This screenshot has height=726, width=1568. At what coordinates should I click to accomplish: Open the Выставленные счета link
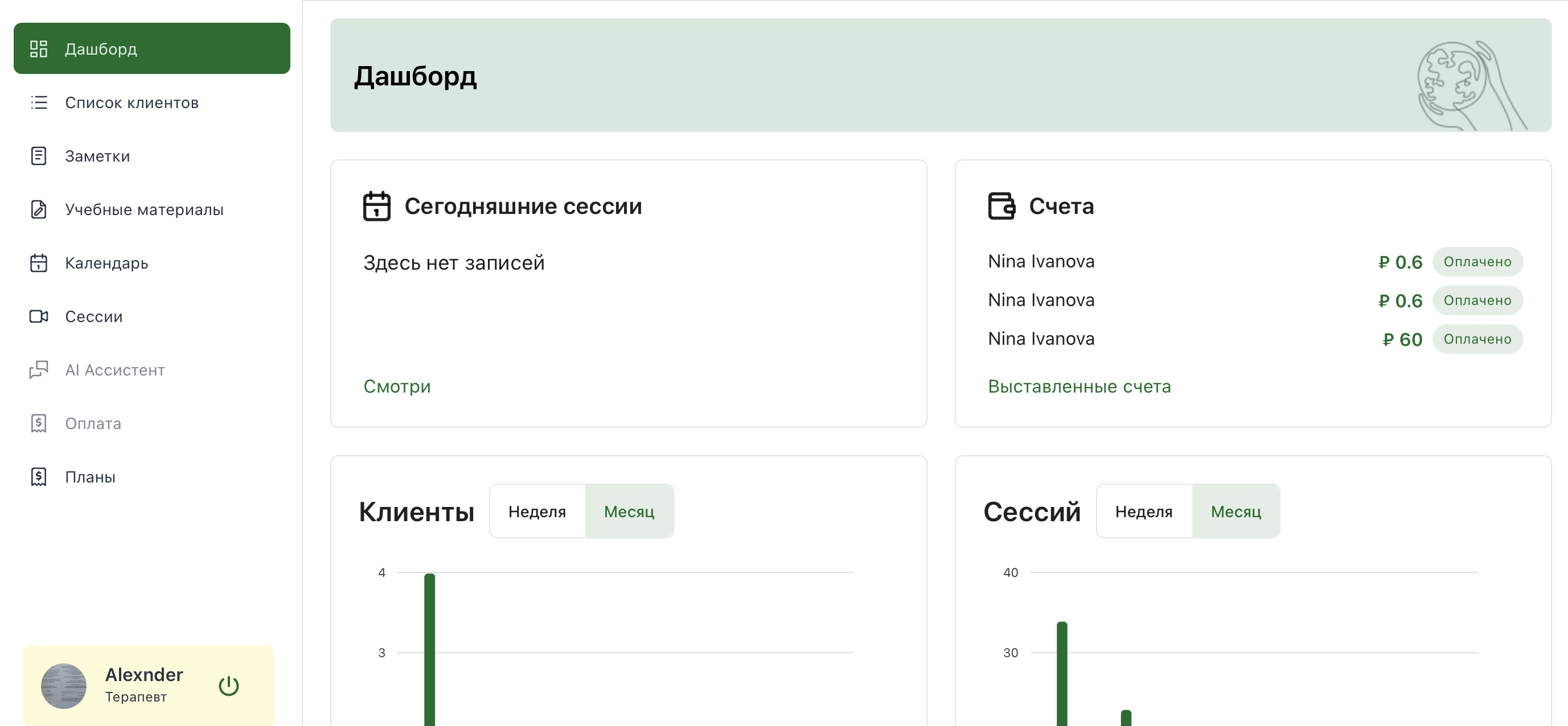click(1079, 386)
